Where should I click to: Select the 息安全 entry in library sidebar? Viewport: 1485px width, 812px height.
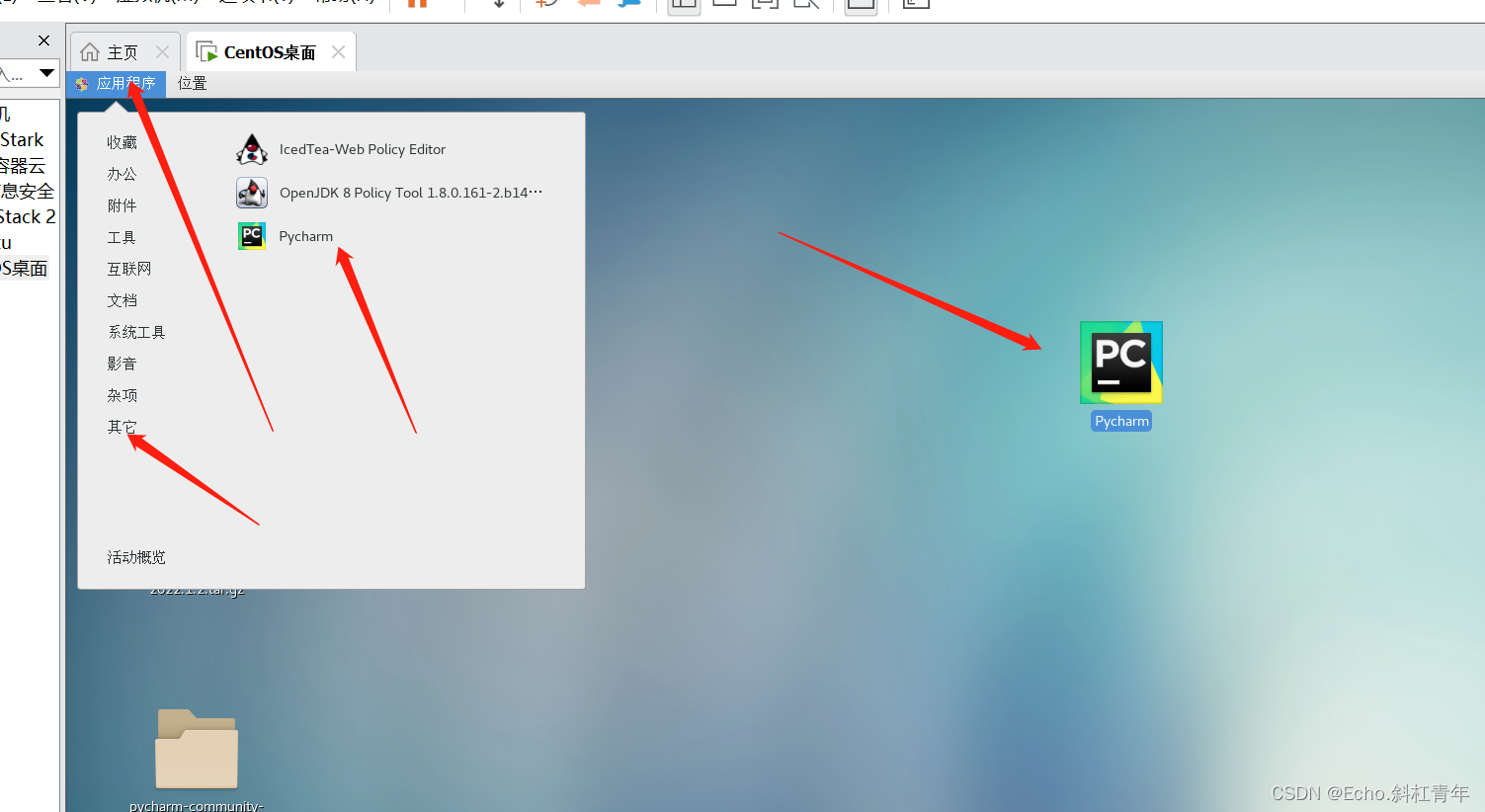coord(27,192)
